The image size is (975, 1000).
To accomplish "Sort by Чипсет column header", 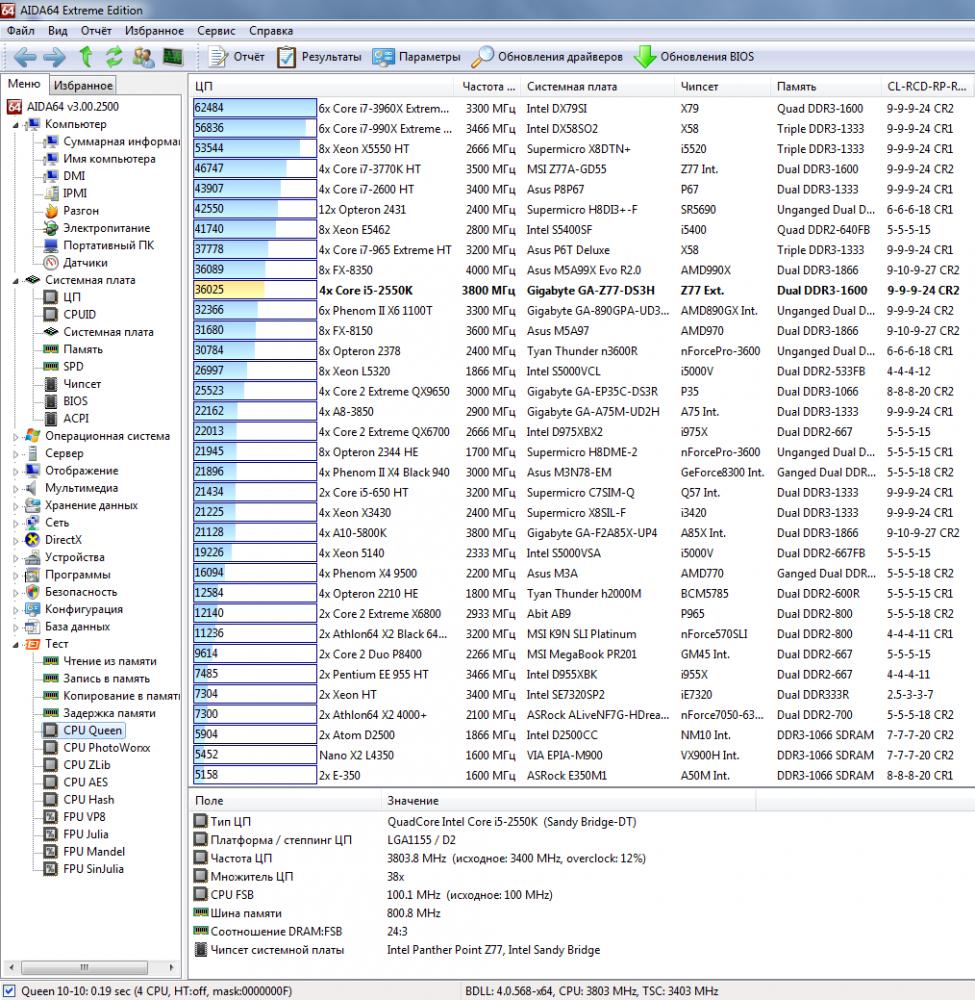I will (722, 86).
